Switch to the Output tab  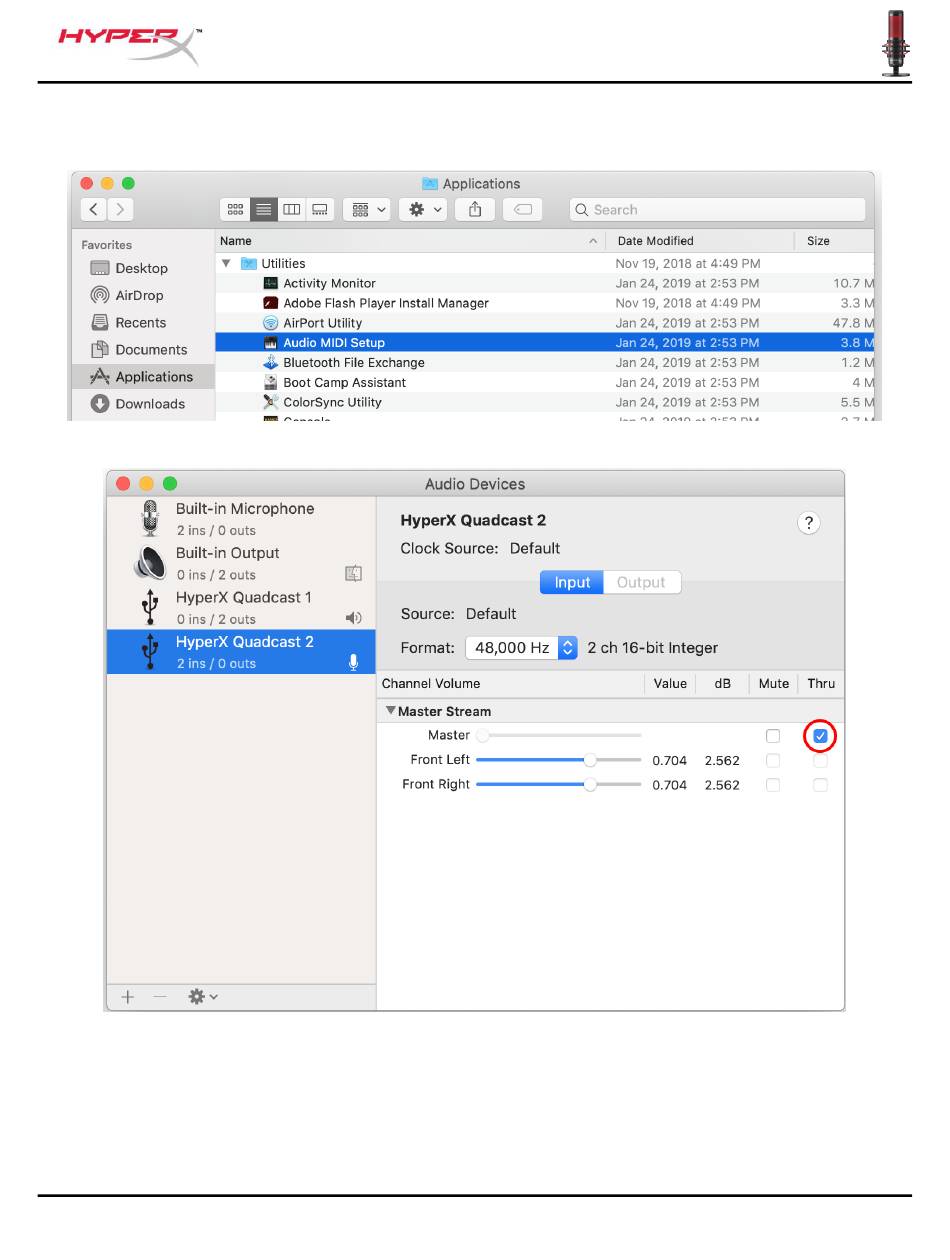[642, 582]
